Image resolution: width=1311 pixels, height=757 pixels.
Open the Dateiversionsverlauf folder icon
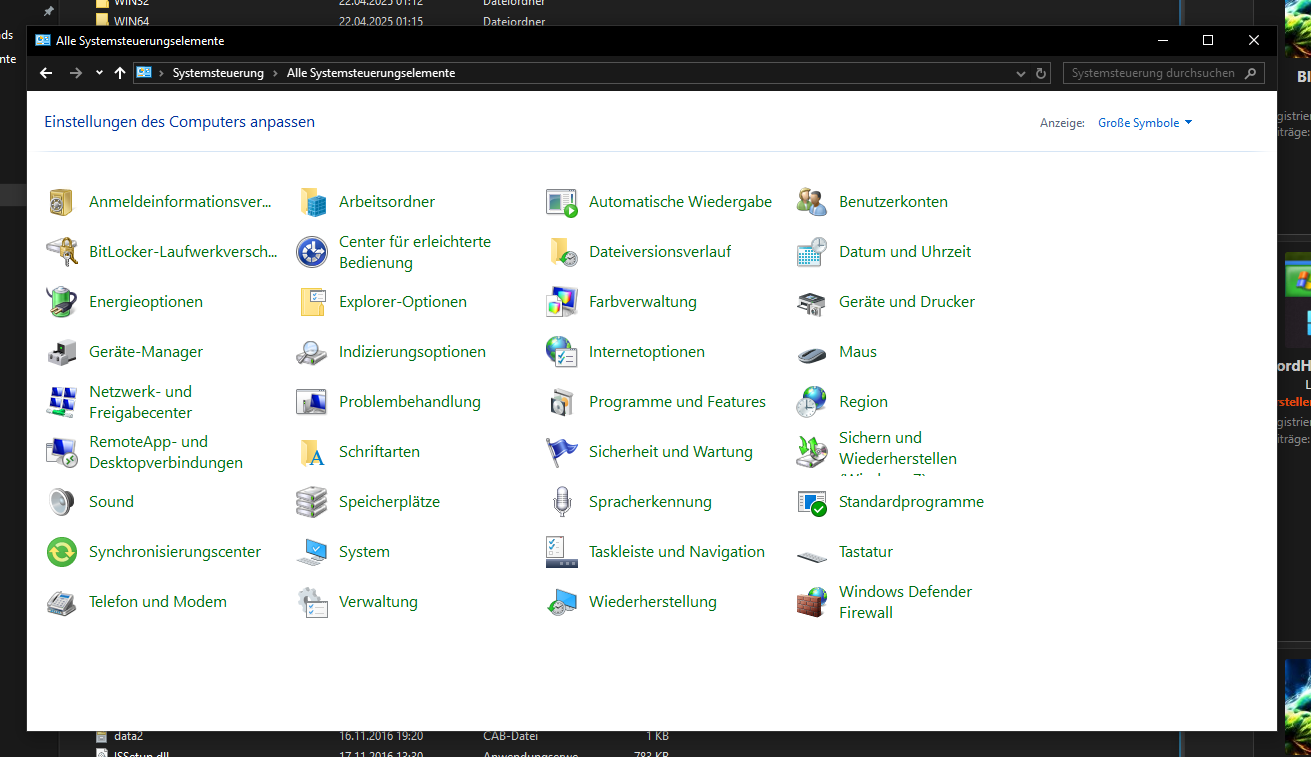[x=562, y=252]
